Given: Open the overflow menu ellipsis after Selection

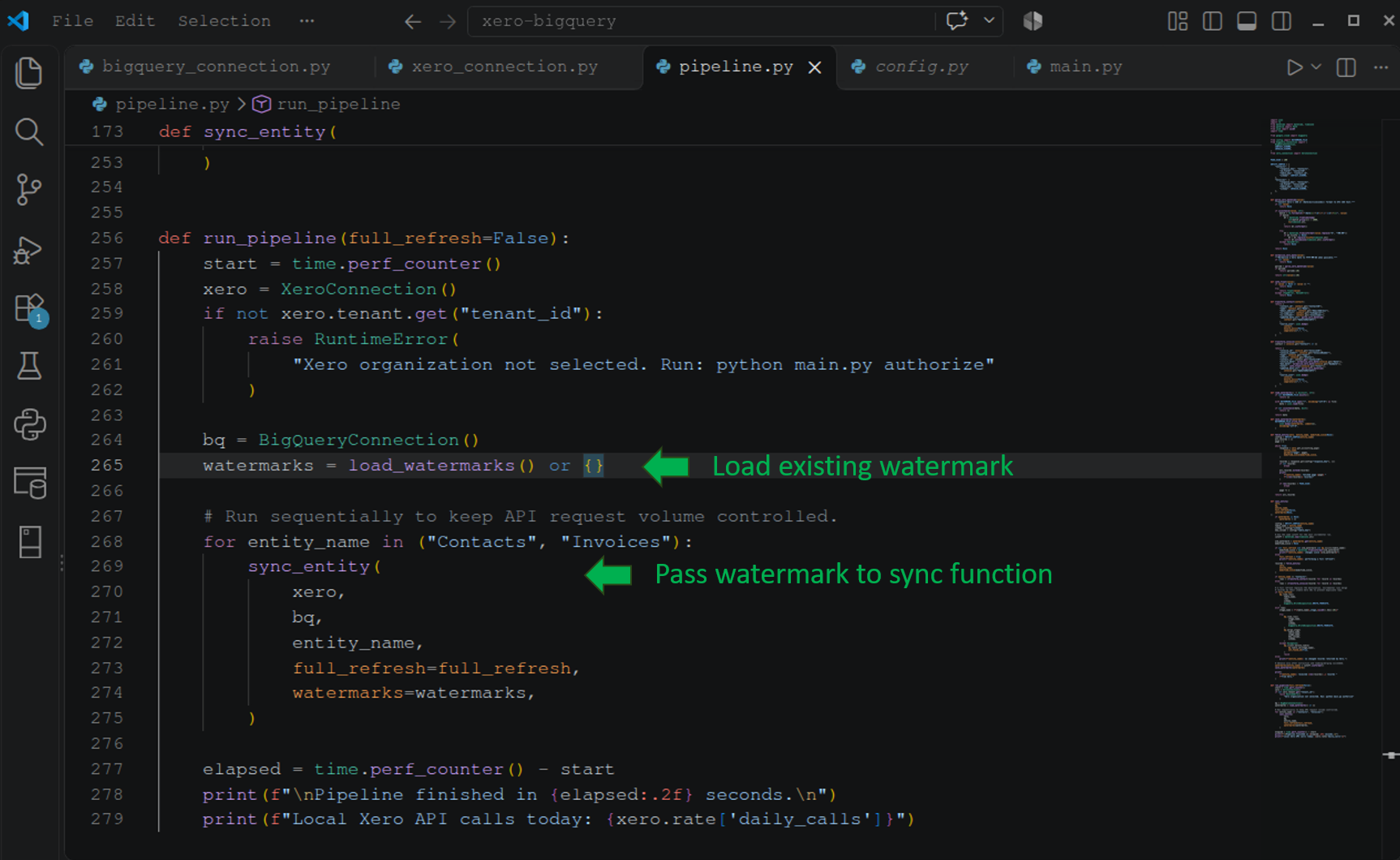Looking at the screenshot, I should (x=307, y=21).
